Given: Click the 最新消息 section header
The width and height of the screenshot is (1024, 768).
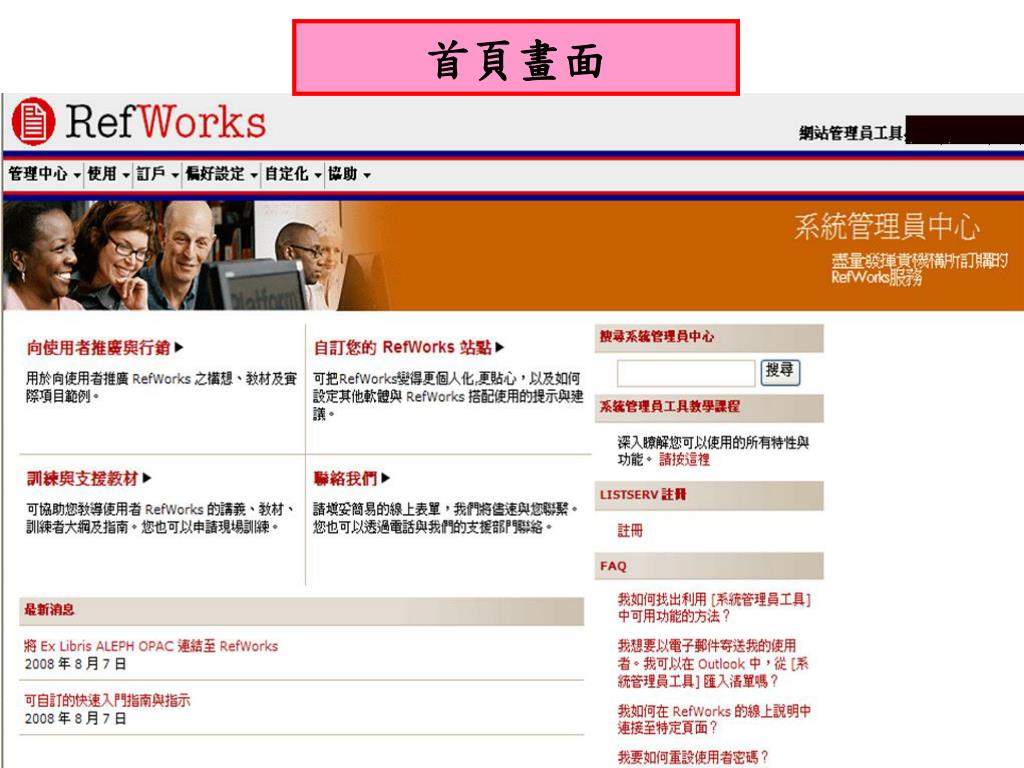Looking at the screenshot, I should coord(301,610).
